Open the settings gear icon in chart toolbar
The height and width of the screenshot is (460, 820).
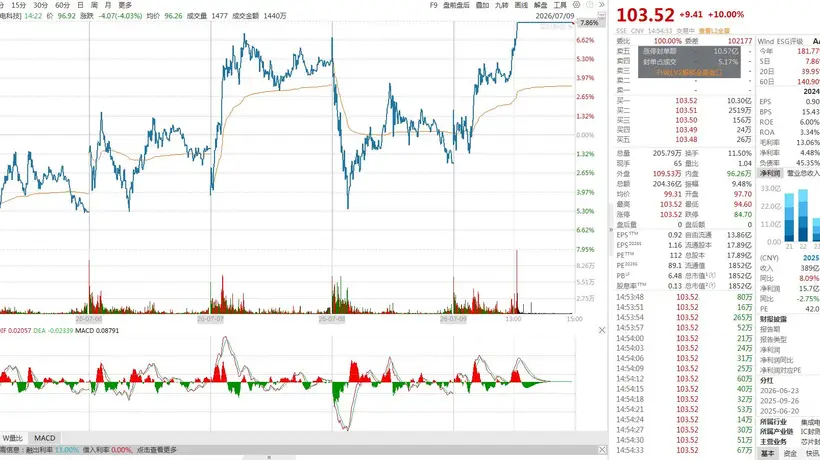pyautogui.click(x=576, y=5)
